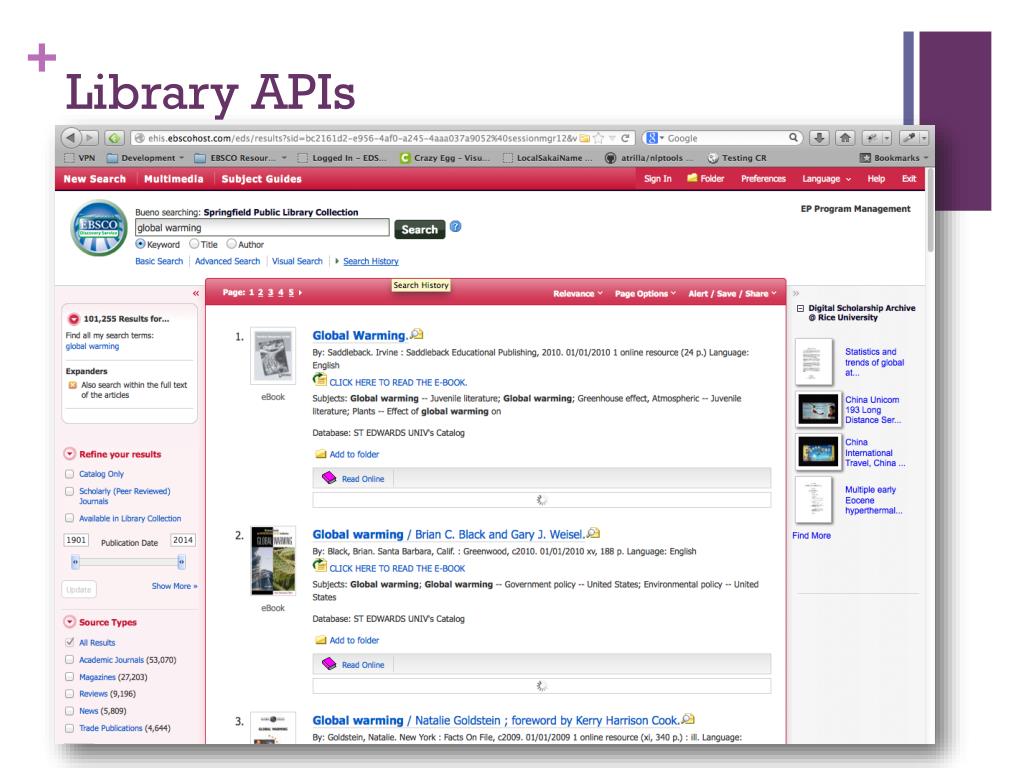Open the Folder icon in the top bar
Viewport: 1024px width, 768px height.
point(692,178)
